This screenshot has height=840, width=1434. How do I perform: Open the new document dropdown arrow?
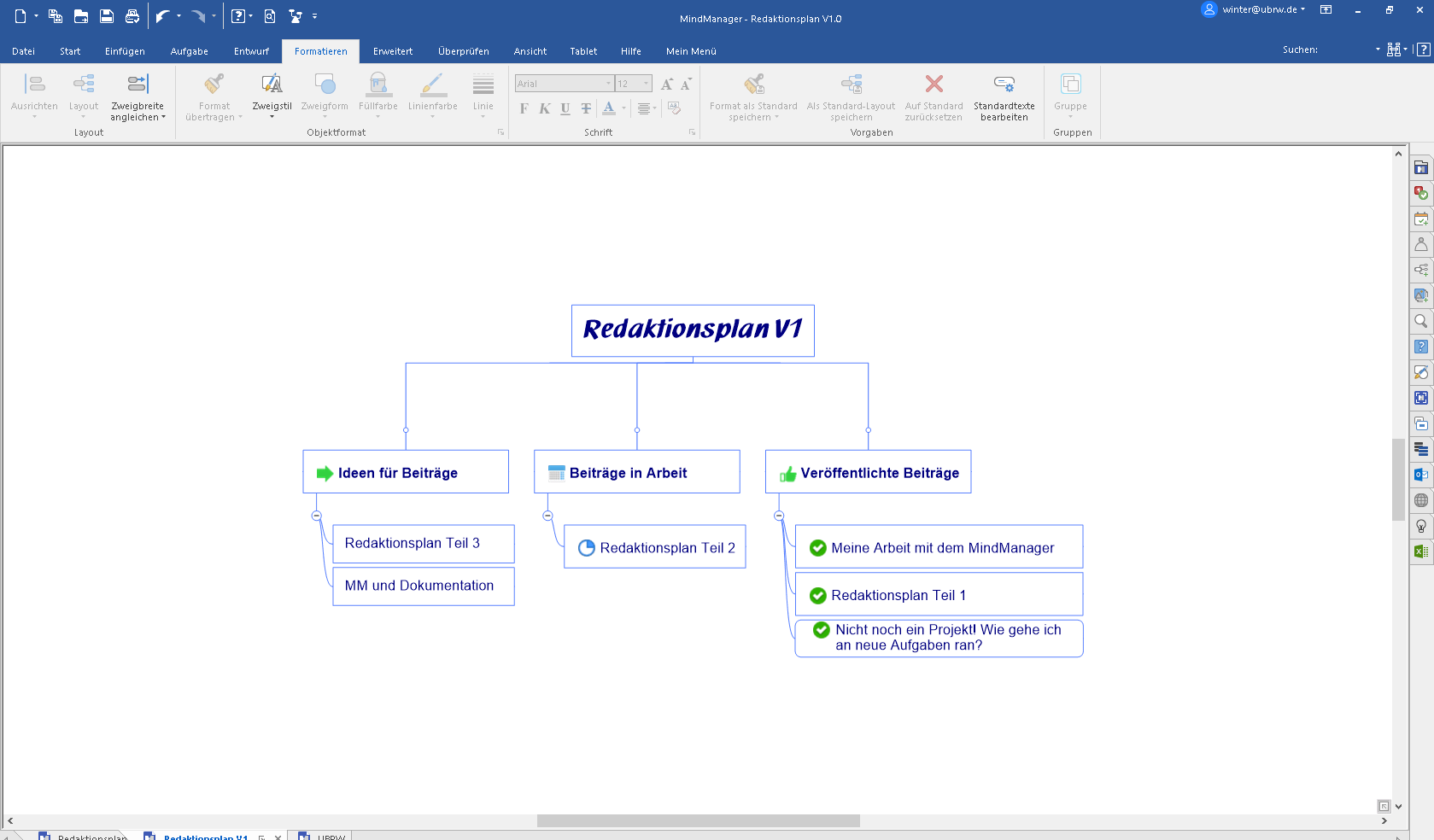click(36, 16)
